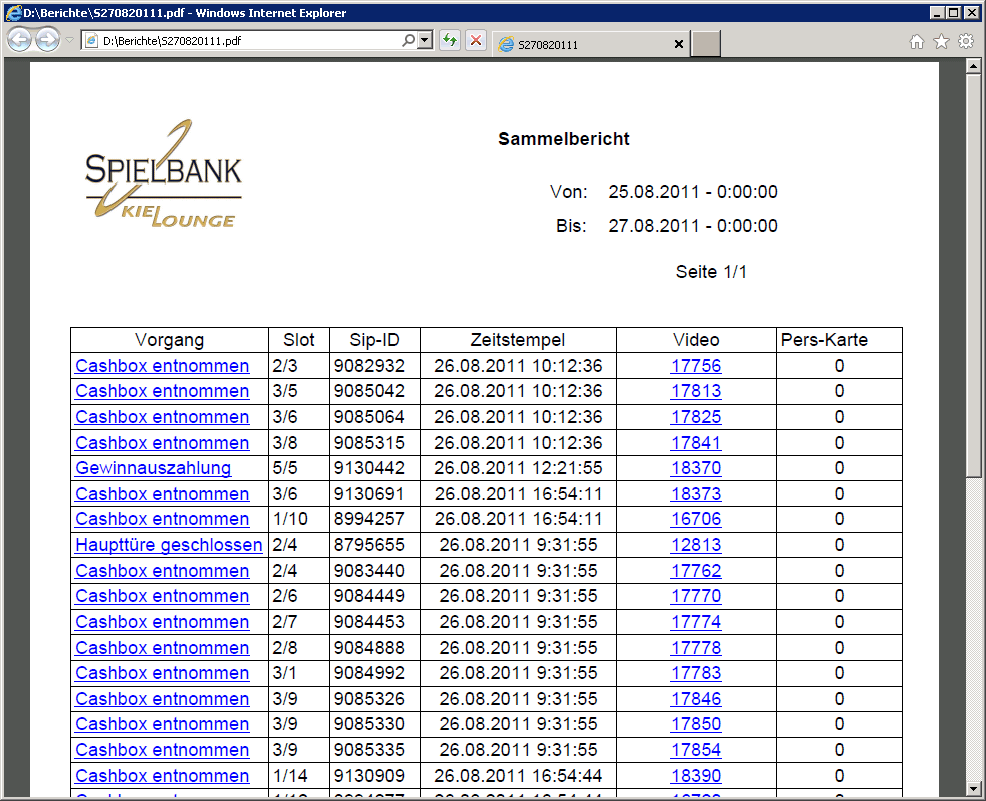Screen dimensions: 986x801
Task: Close the S270820111 tab
Action: [x=679, y=45]
